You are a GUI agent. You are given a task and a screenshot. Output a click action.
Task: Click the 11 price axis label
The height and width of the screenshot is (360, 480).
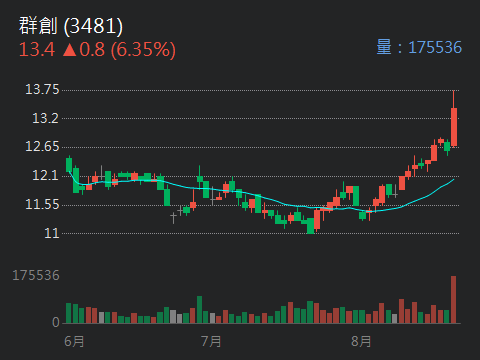[x=52, y=233]
